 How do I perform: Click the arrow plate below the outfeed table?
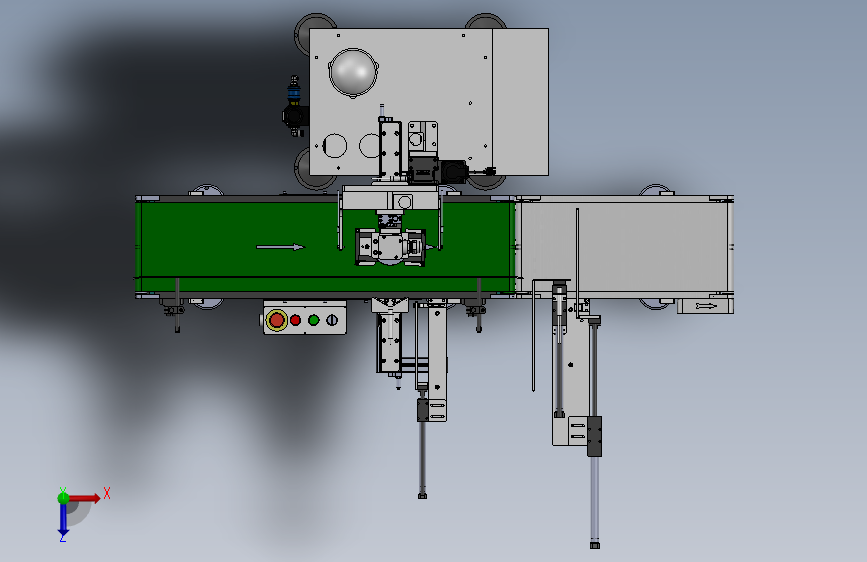click(706, 306)
